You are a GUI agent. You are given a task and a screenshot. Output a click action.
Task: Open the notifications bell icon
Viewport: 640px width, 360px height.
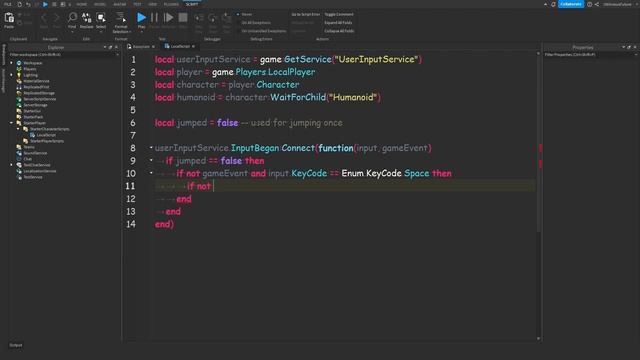[x=553, y=4]
